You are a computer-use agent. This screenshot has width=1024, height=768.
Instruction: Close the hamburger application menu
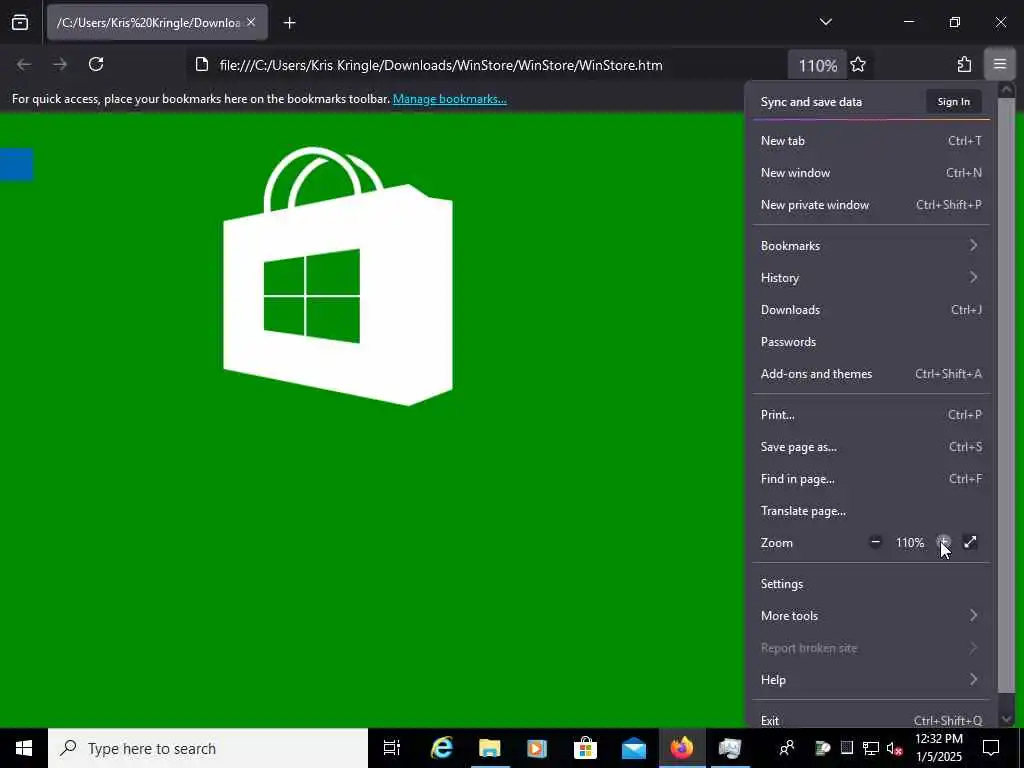1000,65
